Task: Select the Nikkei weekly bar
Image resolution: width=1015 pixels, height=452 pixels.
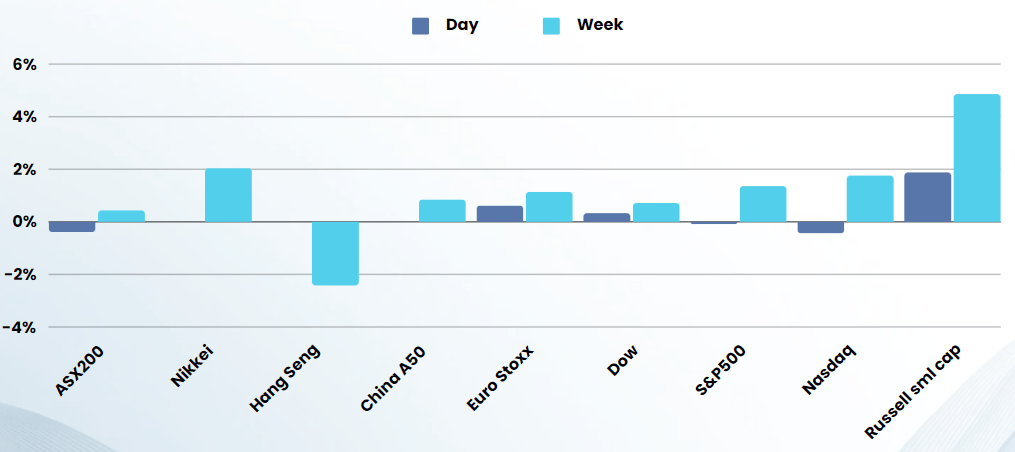Action: [x=228, y=195]
